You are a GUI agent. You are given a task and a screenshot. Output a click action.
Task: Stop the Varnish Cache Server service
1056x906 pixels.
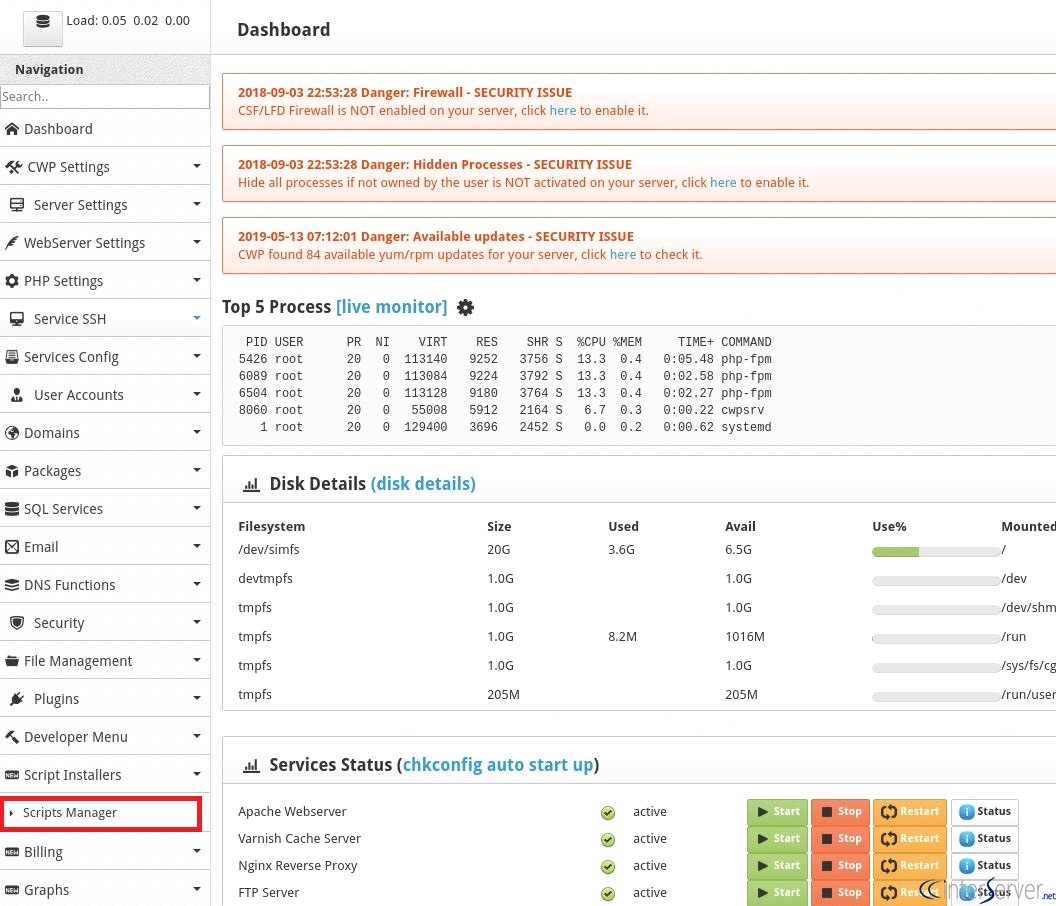click(x=841, y=839)
